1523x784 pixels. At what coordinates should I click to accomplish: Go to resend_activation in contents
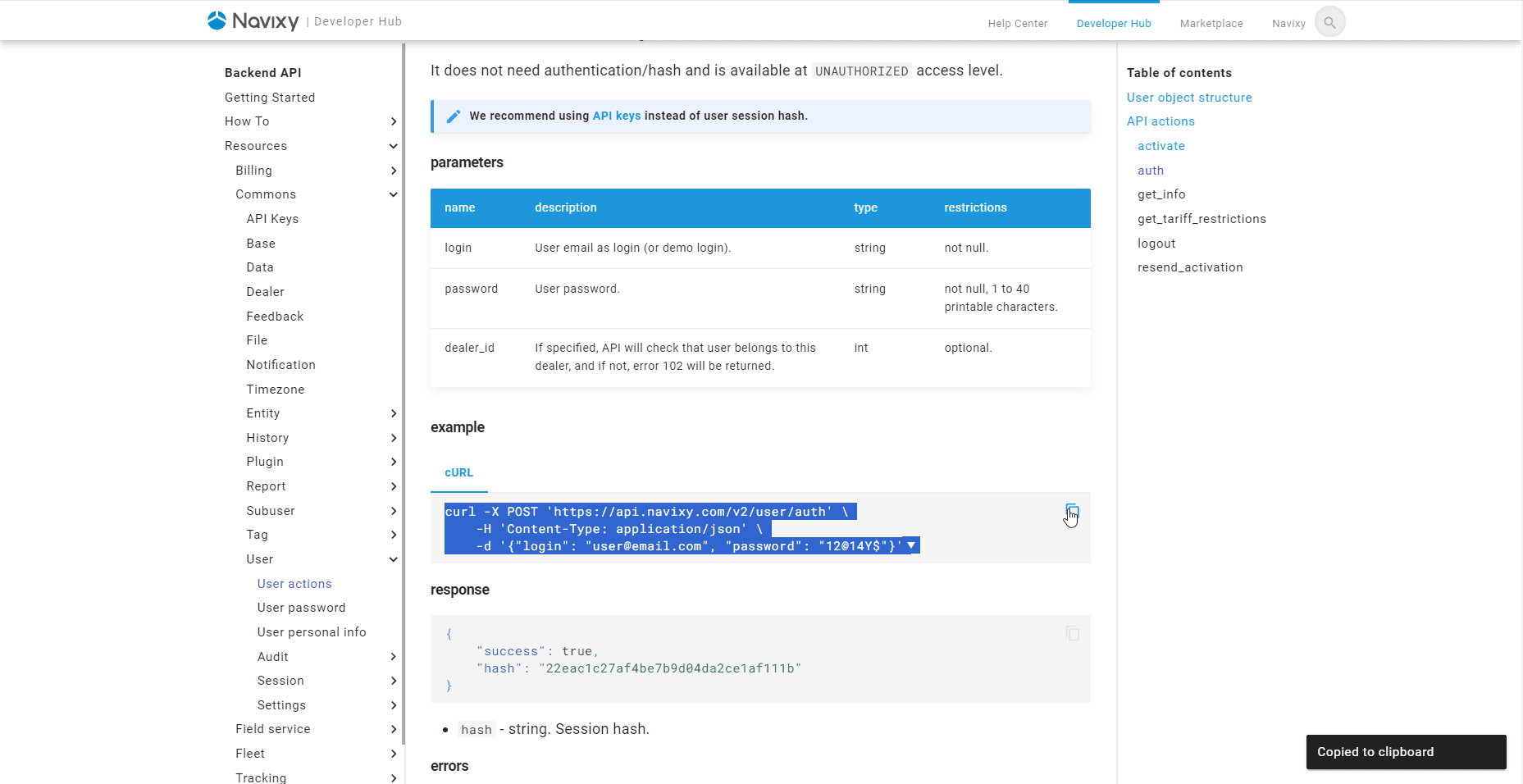point(1190,267)
